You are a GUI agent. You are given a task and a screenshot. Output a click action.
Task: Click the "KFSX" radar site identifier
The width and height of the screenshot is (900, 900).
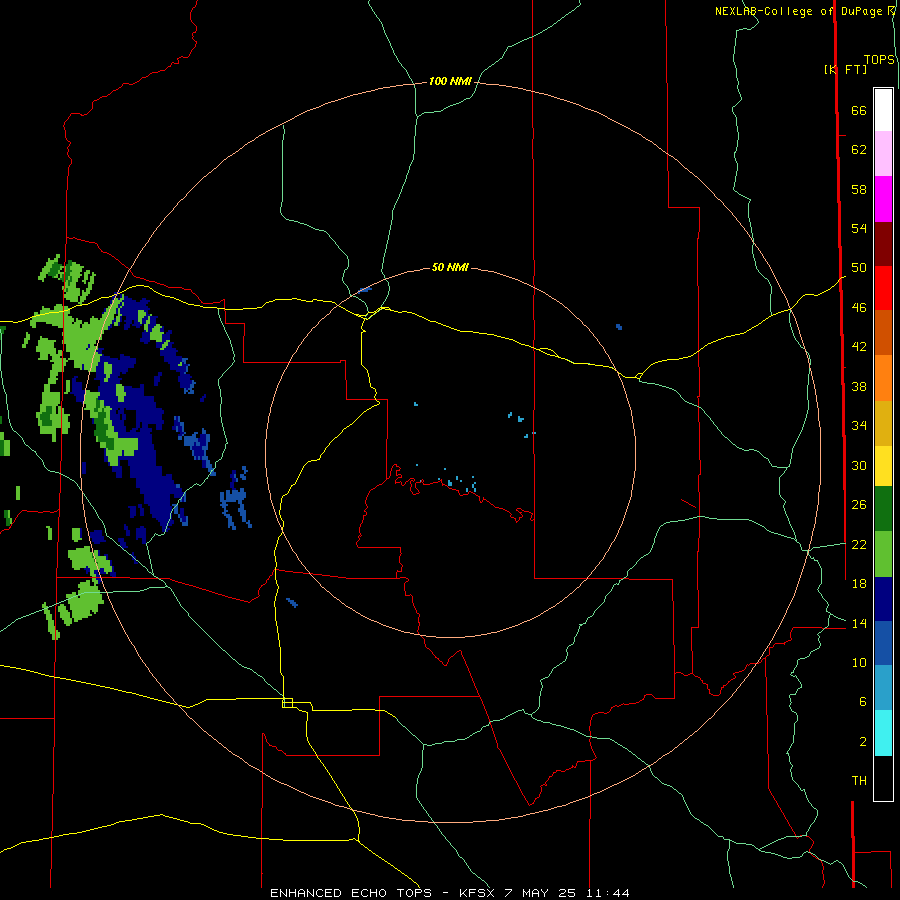(476, 893)
